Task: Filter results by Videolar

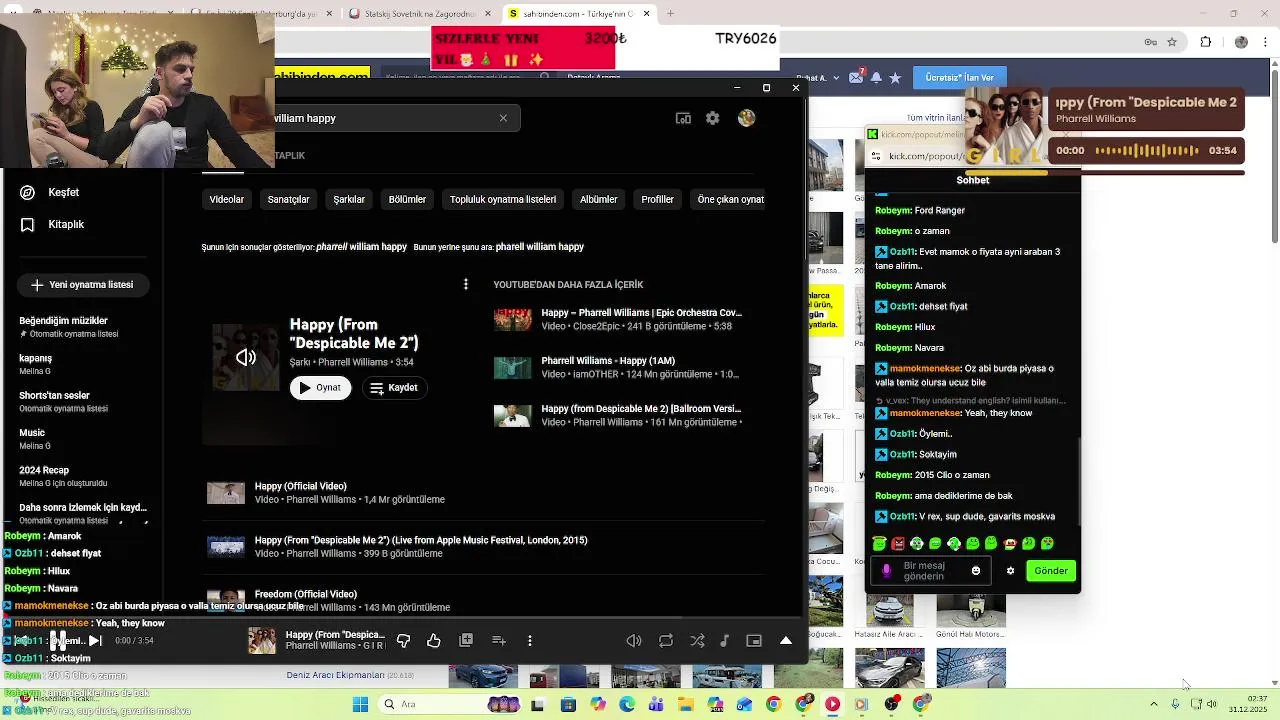Action: pyautogui.click(x=227, y=199)
